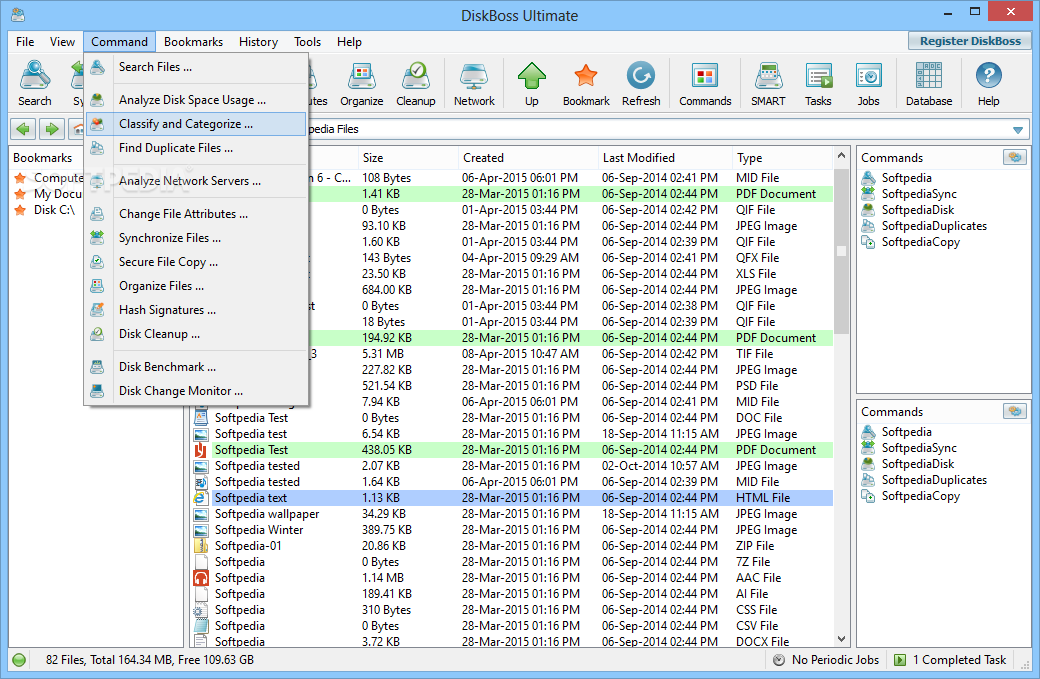Click the upper Commands panel settings icon
The height and width of the screenshot is (679, 1040).
[1015, 157]
